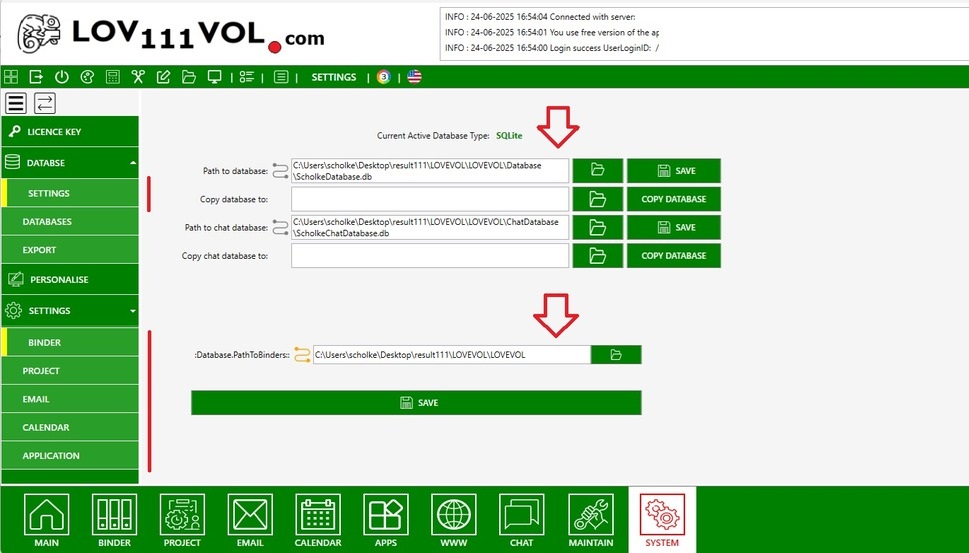Image resolution: width=969 pixels, height=553 pixels.
Task: Click the chameleon logo at top left
Action: [x=38, y=33]
